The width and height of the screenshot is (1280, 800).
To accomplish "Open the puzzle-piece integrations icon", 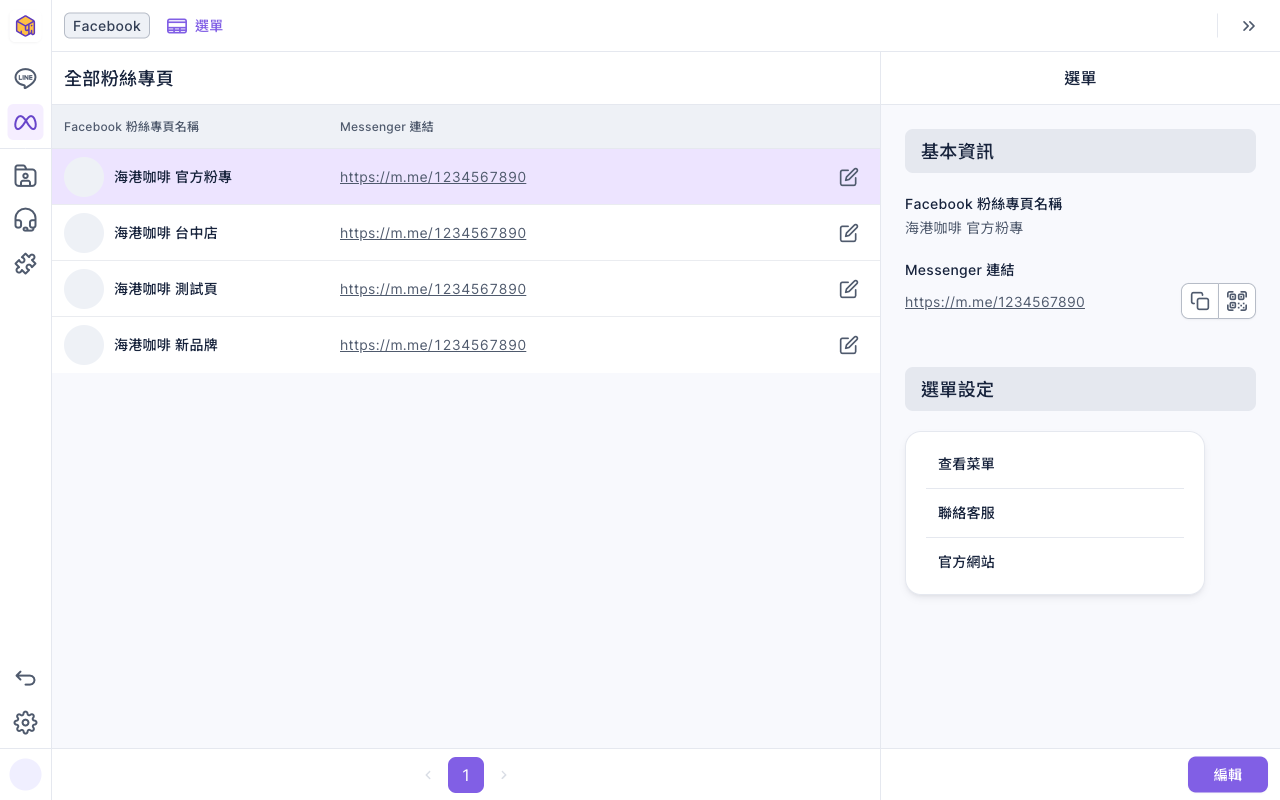I will 26,264.
